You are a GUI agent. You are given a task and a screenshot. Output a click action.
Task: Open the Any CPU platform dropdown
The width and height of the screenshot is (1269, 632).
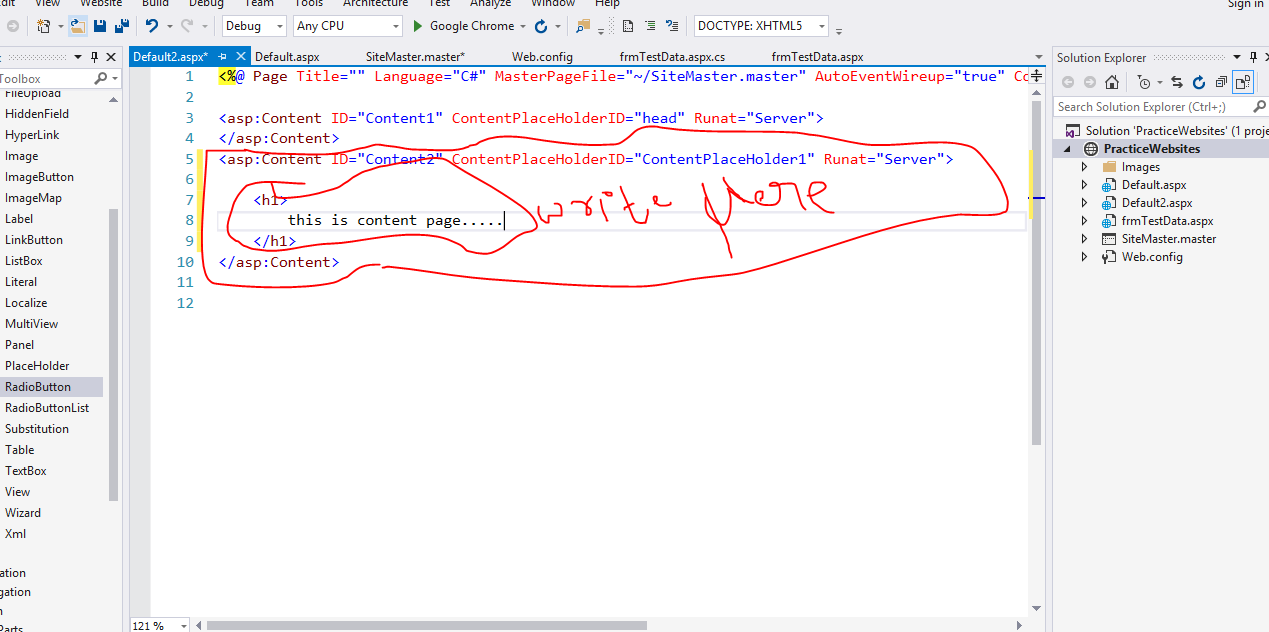point(394,25)
